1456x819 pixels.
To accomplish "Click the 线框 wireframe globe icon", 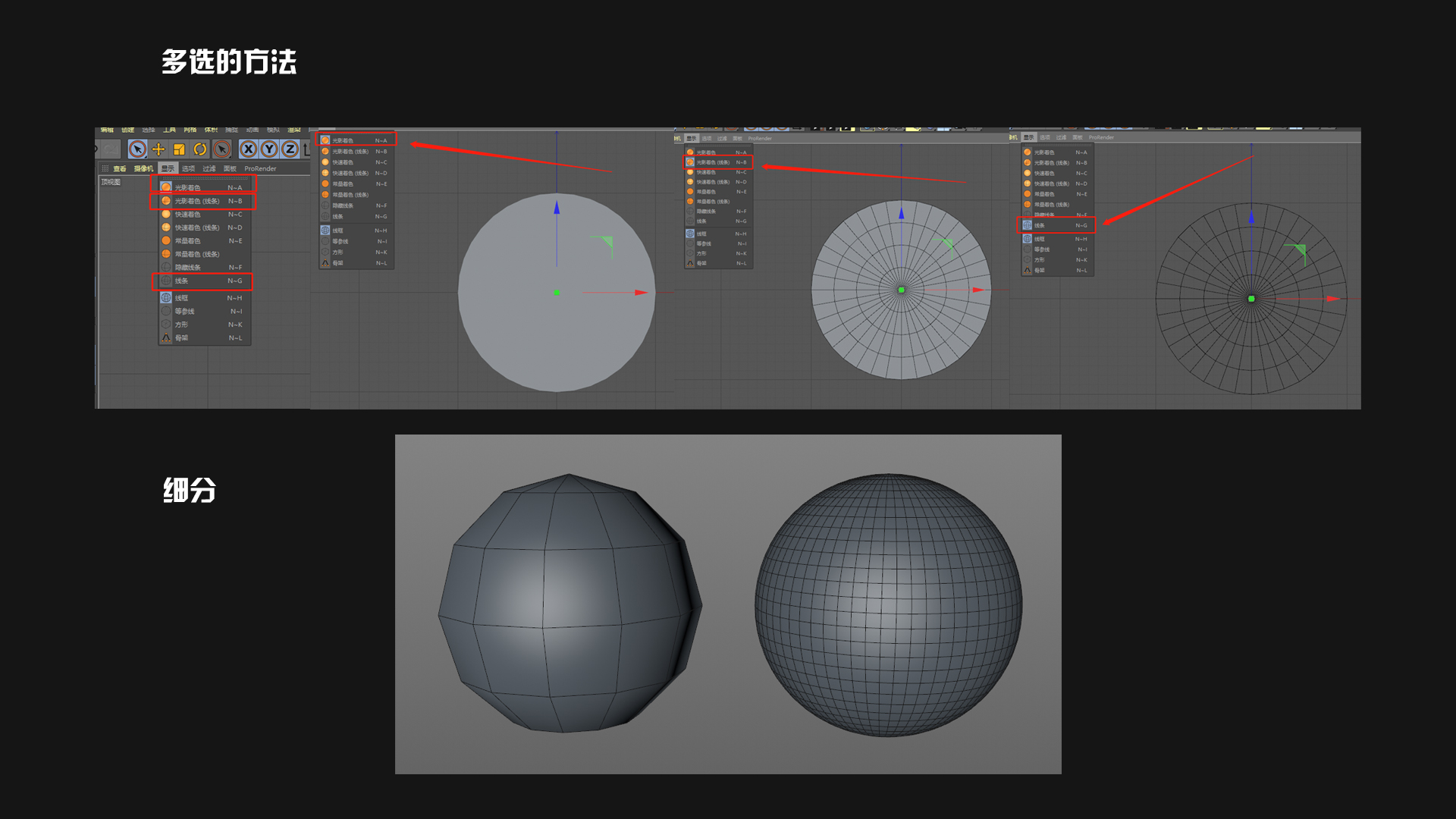I will [x=166, y=298].
